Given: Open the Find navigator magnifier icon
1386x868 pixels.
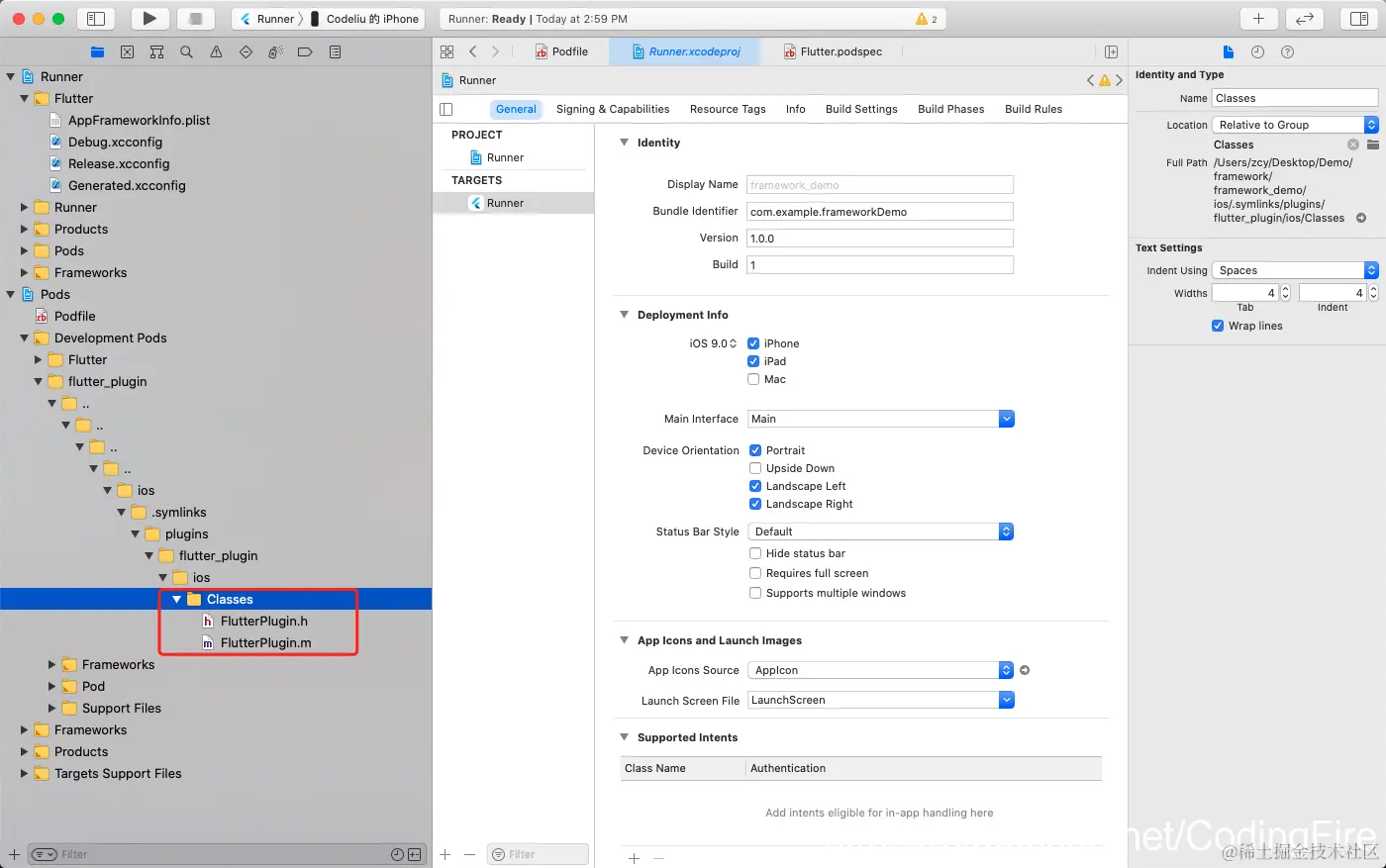Looking at the screenshot, I should pos(186,52).
